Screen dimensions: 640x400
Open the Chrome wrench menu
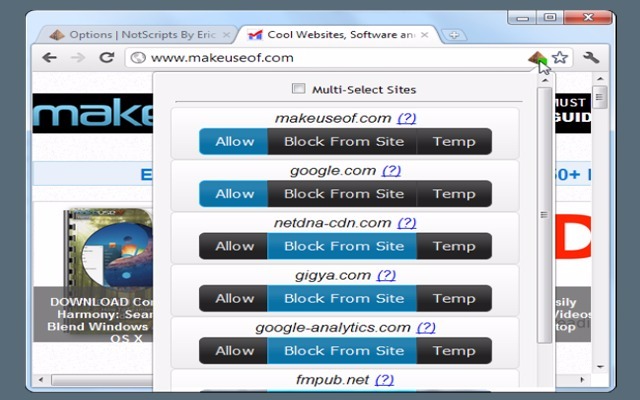pos(591,57)
